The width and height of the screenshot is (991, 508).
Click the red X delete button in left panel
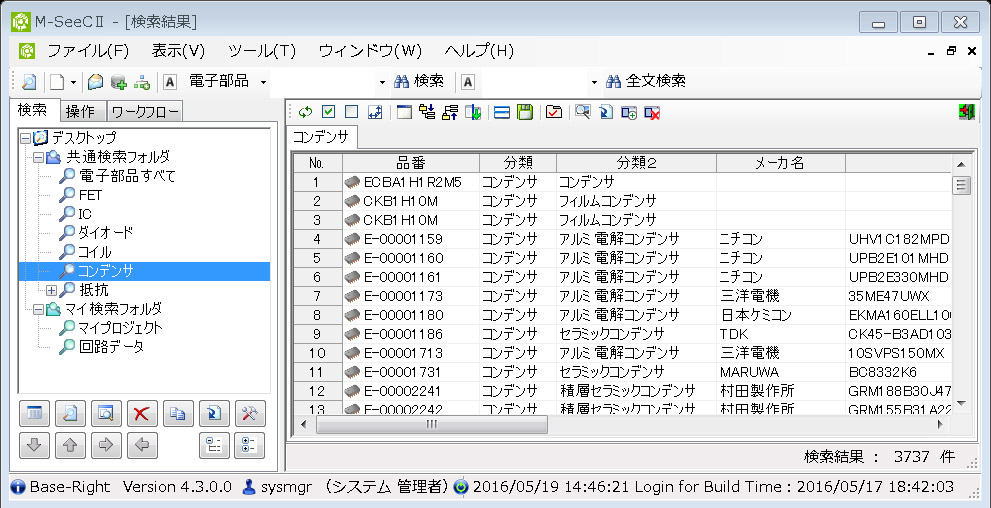[142, 413]
